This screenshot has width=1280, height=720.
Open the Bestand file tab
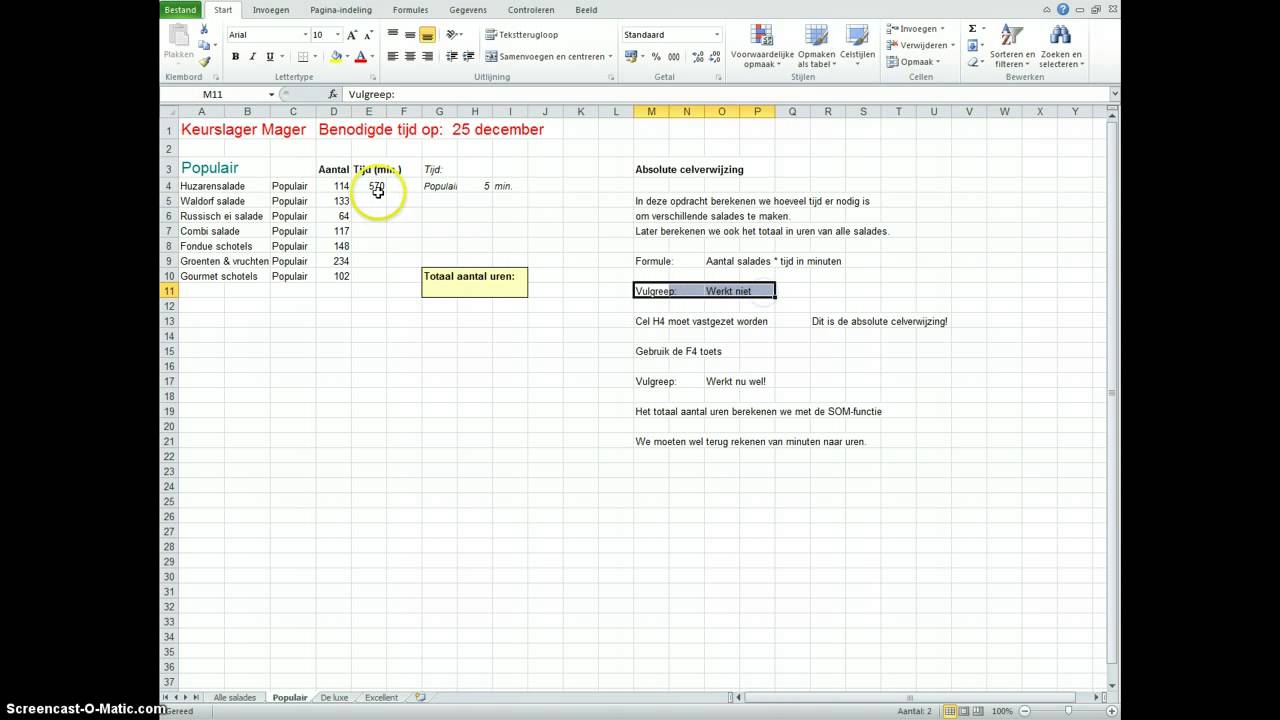(x=180, y=10)
